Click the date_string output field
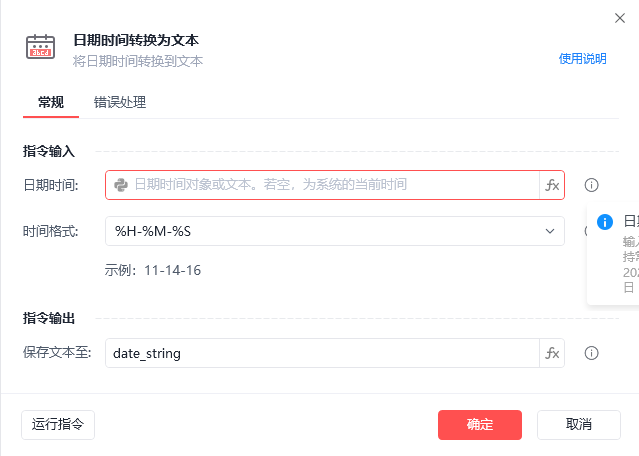Image resolution: width=639 pixels, height=456 pixels. [320, 353]
